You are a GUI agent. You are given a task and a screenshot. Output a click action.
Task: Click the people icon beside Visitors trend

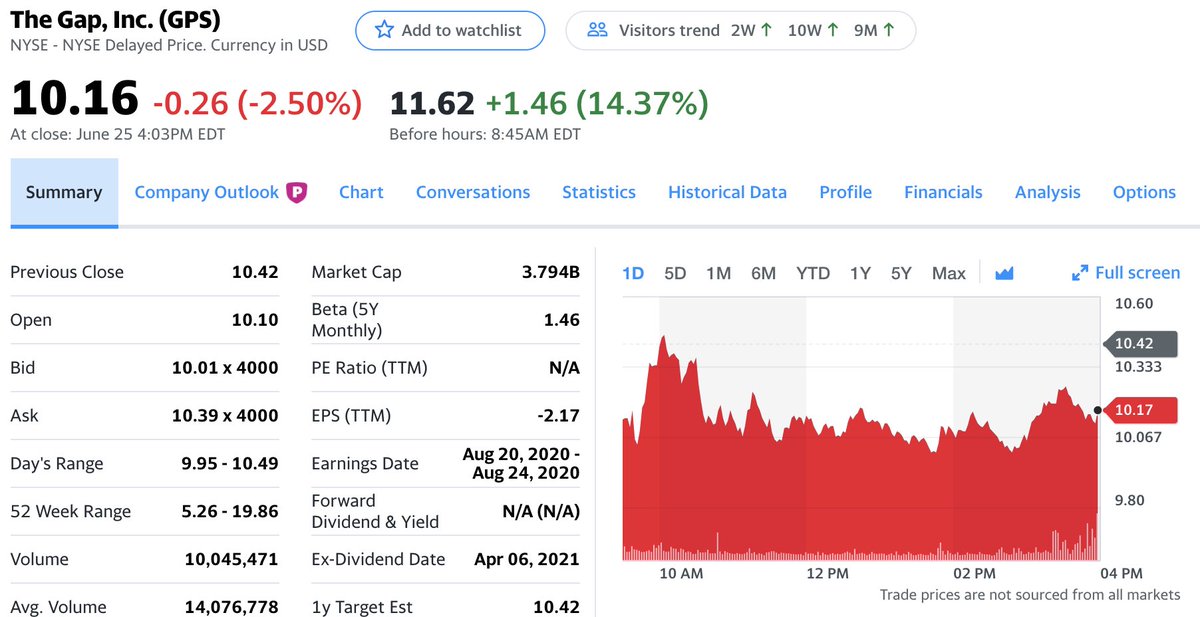(x=598, y=30)
